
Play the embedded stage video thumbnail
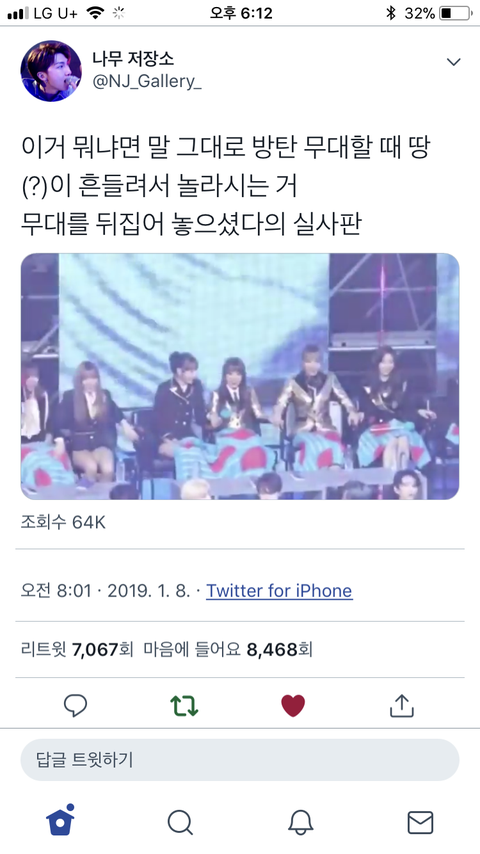[240, 376]
